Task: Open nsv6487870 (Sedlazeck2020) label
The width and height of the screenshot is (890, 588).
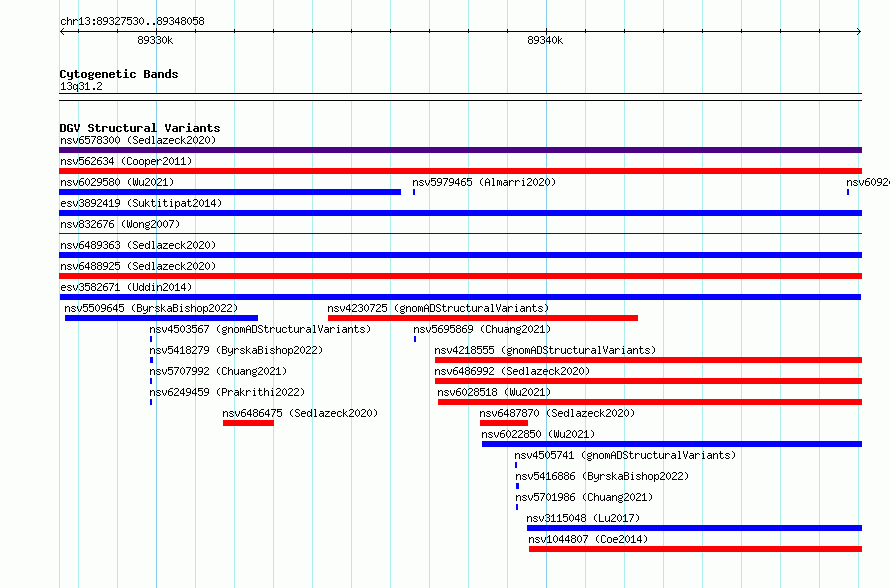Action: click(x=557, y=413)
